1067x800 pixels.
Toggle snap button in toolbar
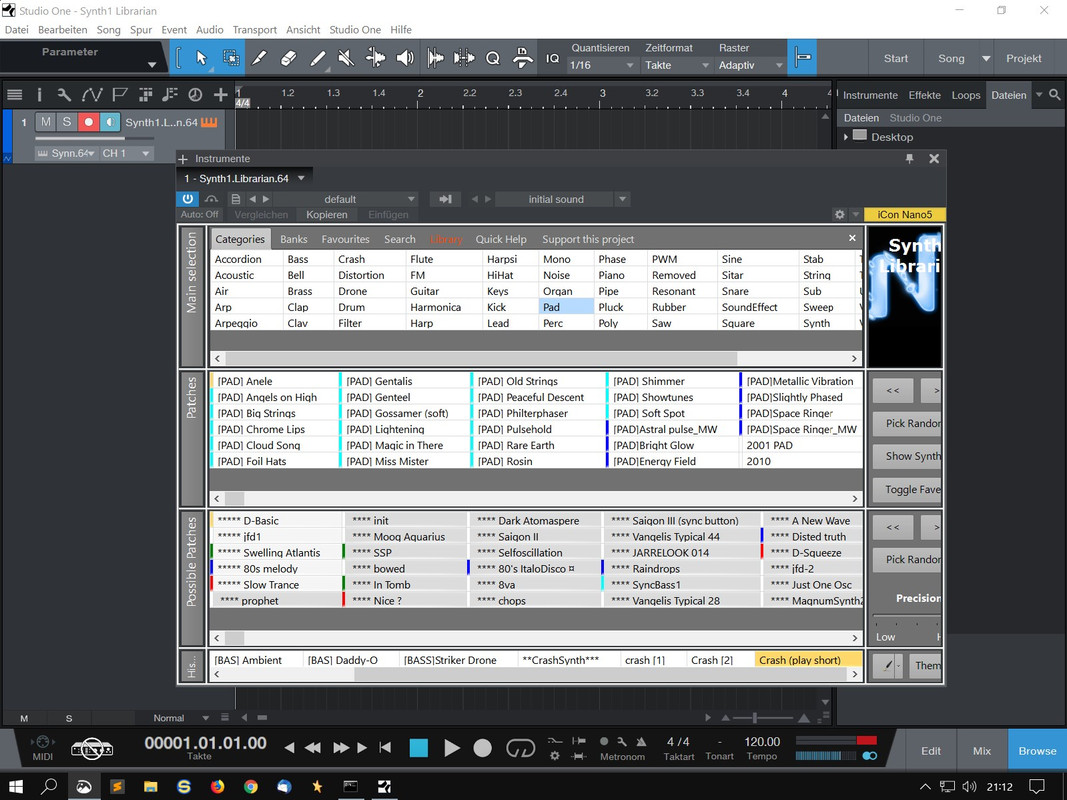click(x=802, y=58)
